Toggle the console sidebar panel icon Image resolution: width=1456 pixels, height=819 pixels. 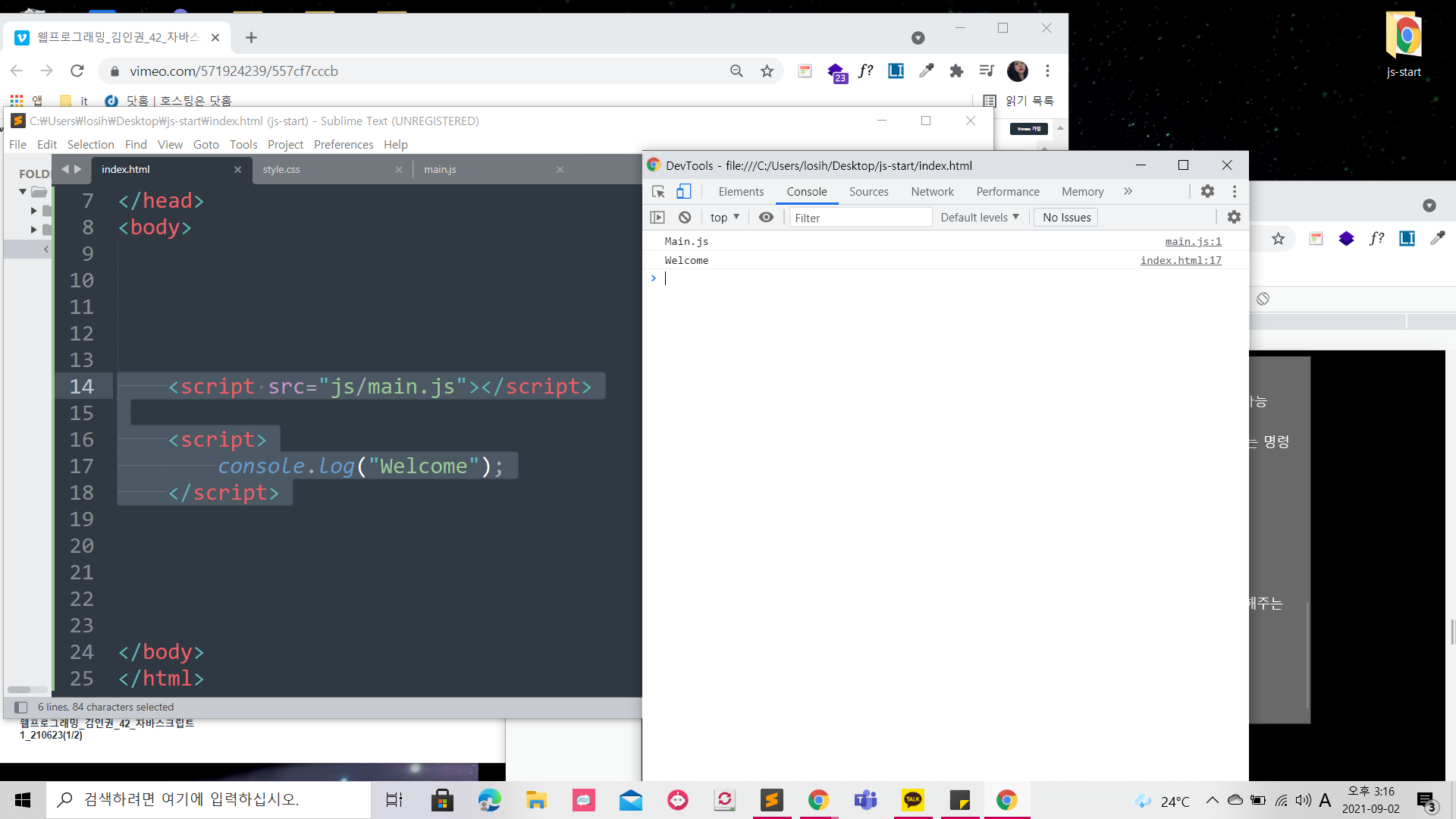pos(657,218)
